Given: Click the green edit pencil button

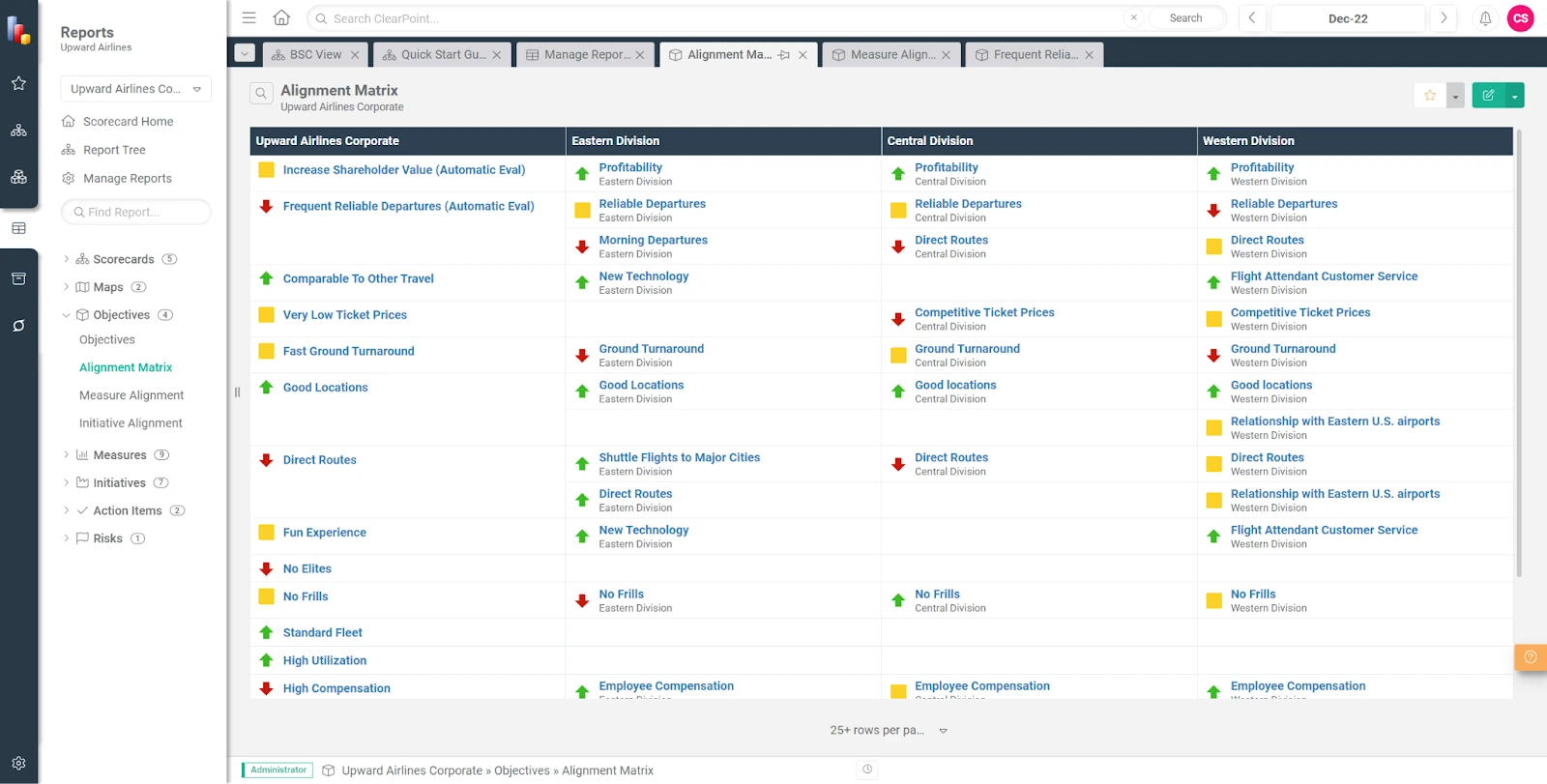Looking at the screenshot, I should click(x=1488, y=95).
